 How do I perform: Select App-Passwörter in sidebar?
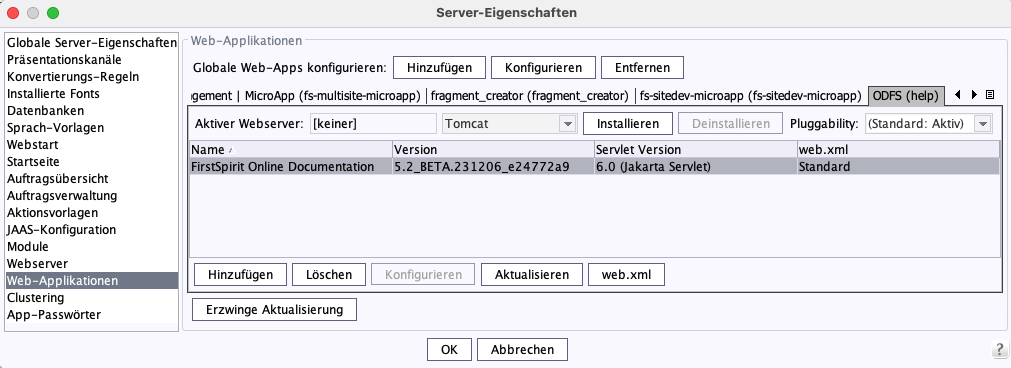click(92, 315)
